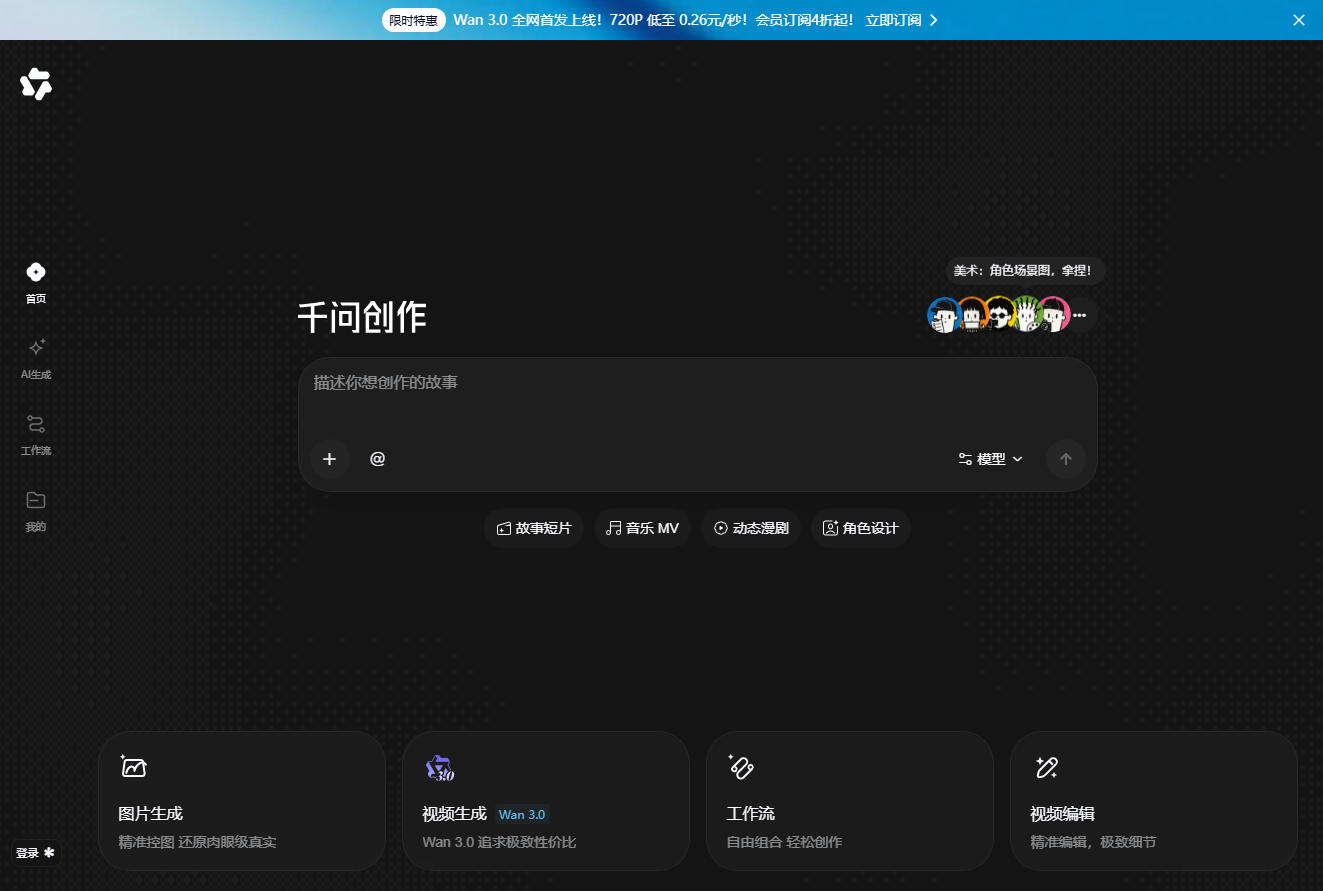Click Wan 3.0 追求极致性价比 description
Screen dimensions: 1323x891
pos(499,842)
